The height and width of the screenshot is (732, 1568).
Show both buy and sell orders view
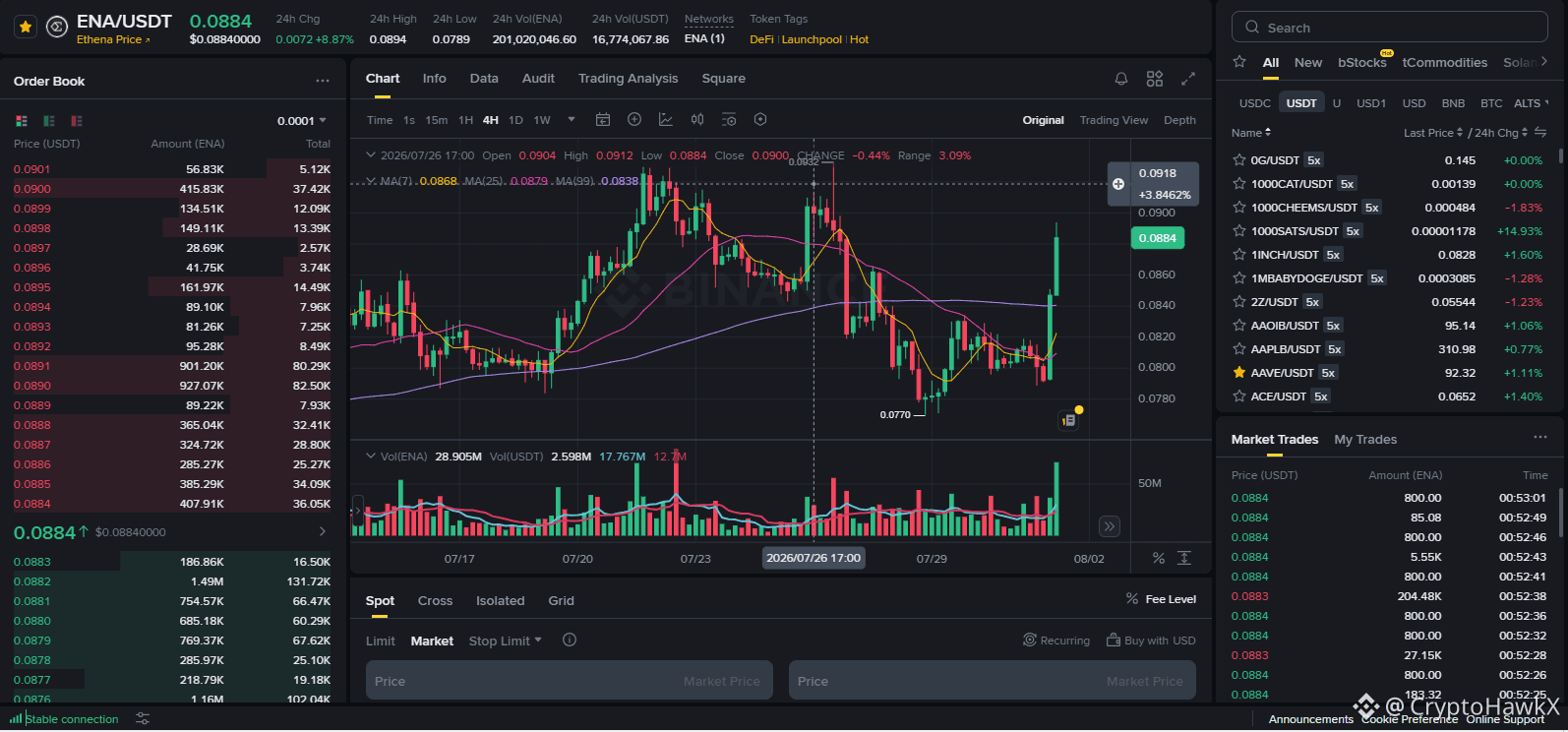click(x=22, y=121)
